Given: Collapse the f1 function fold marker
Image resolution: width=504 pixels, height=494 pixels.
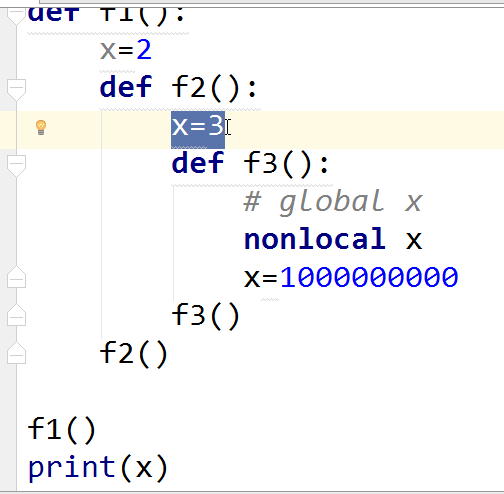Looking at the screenshot, I should point(16,16).
